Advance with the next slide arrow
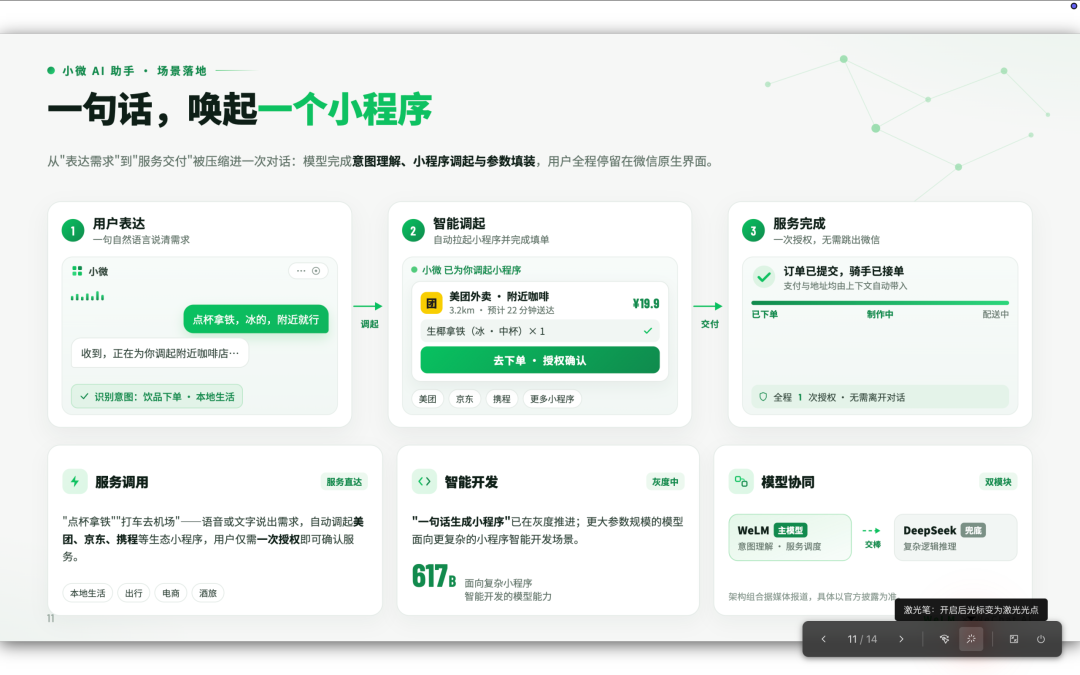This screenshot has width=1080, height=675. coord(901,639)
